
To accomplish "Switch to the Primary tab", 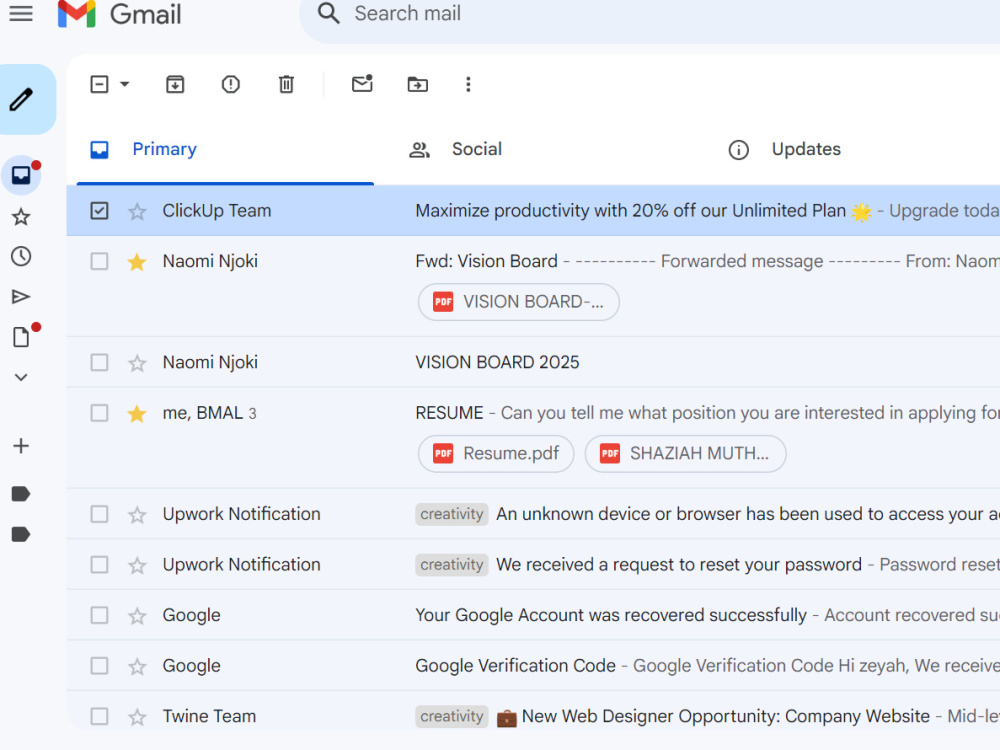I will (225, 150).
